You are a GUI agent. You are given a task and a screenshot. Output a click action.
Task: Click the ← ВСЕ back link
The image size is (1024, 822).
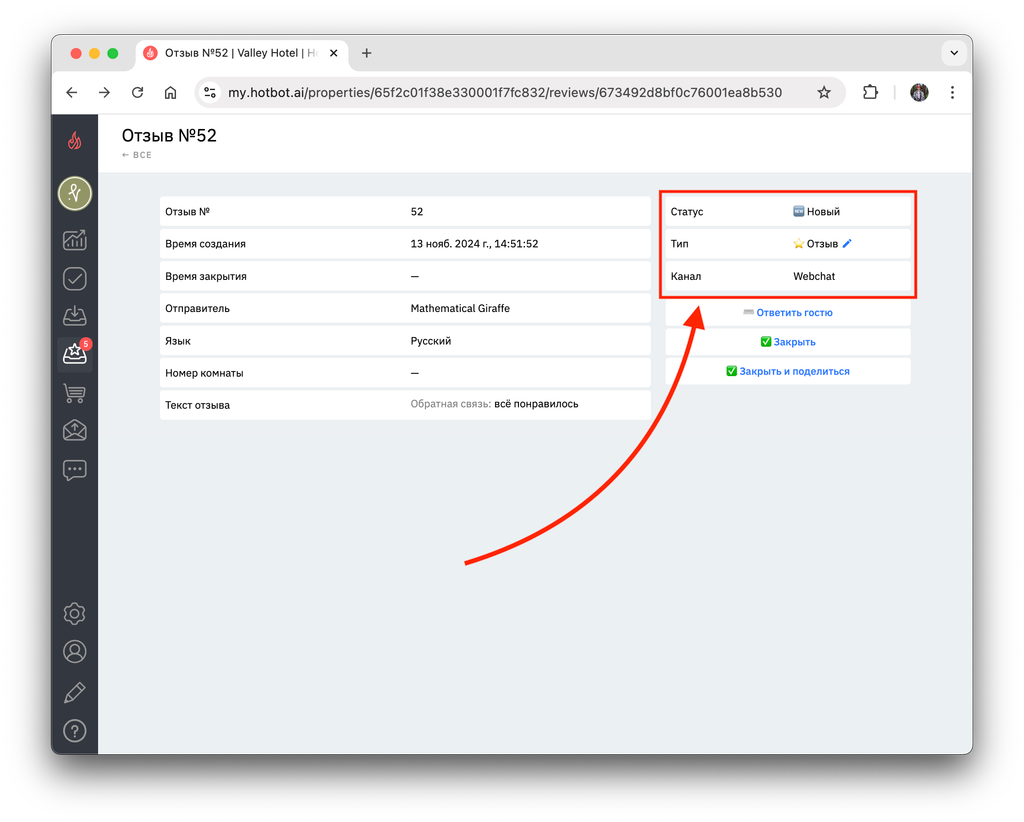click(136, 155)
